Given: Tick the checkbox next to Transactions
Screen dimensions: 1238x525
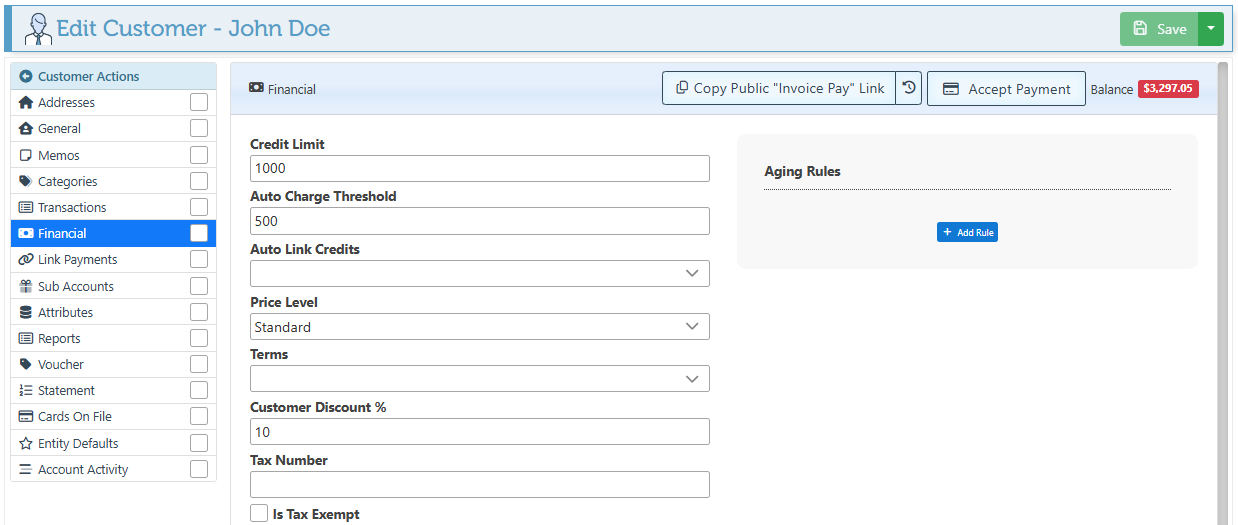Looking at the screenshot, I should (x=199, y=207).
